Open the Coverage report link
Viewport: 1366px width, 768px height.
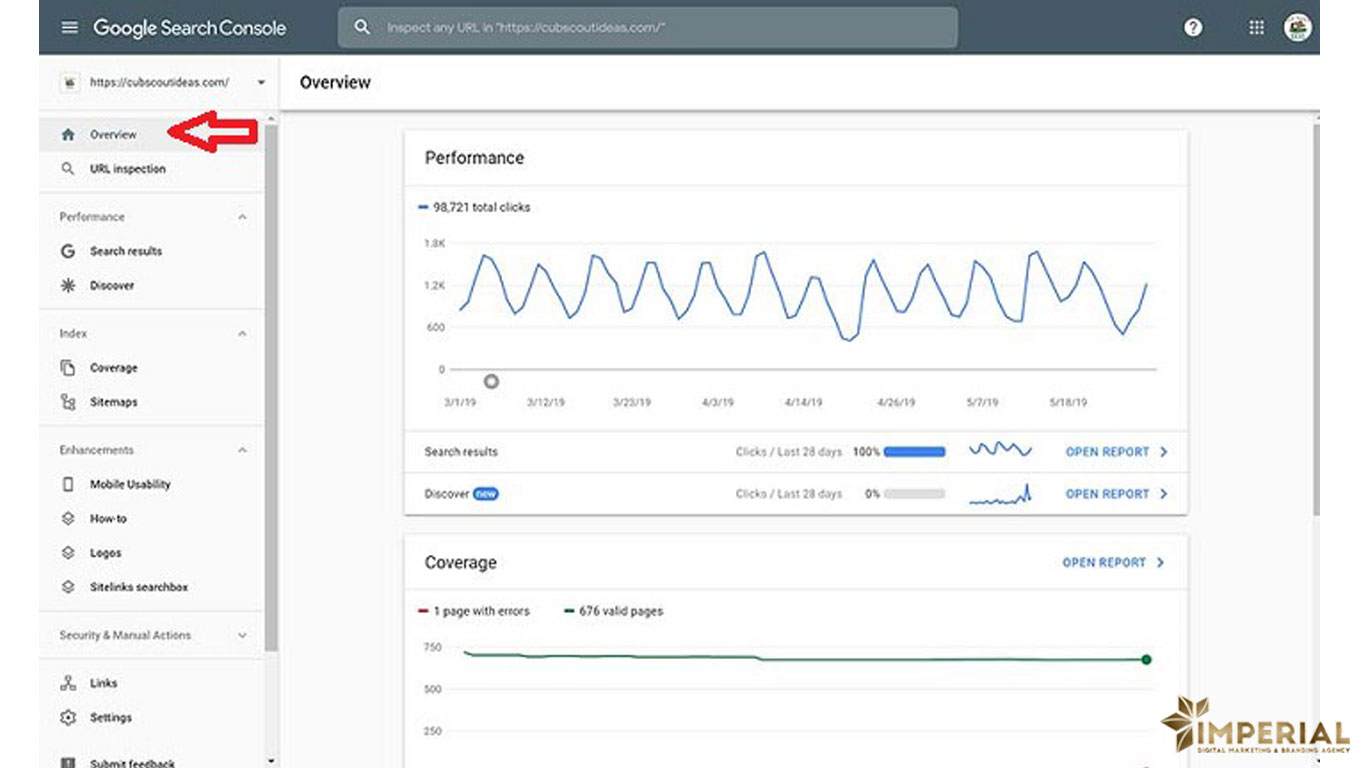coord(1112,563)
